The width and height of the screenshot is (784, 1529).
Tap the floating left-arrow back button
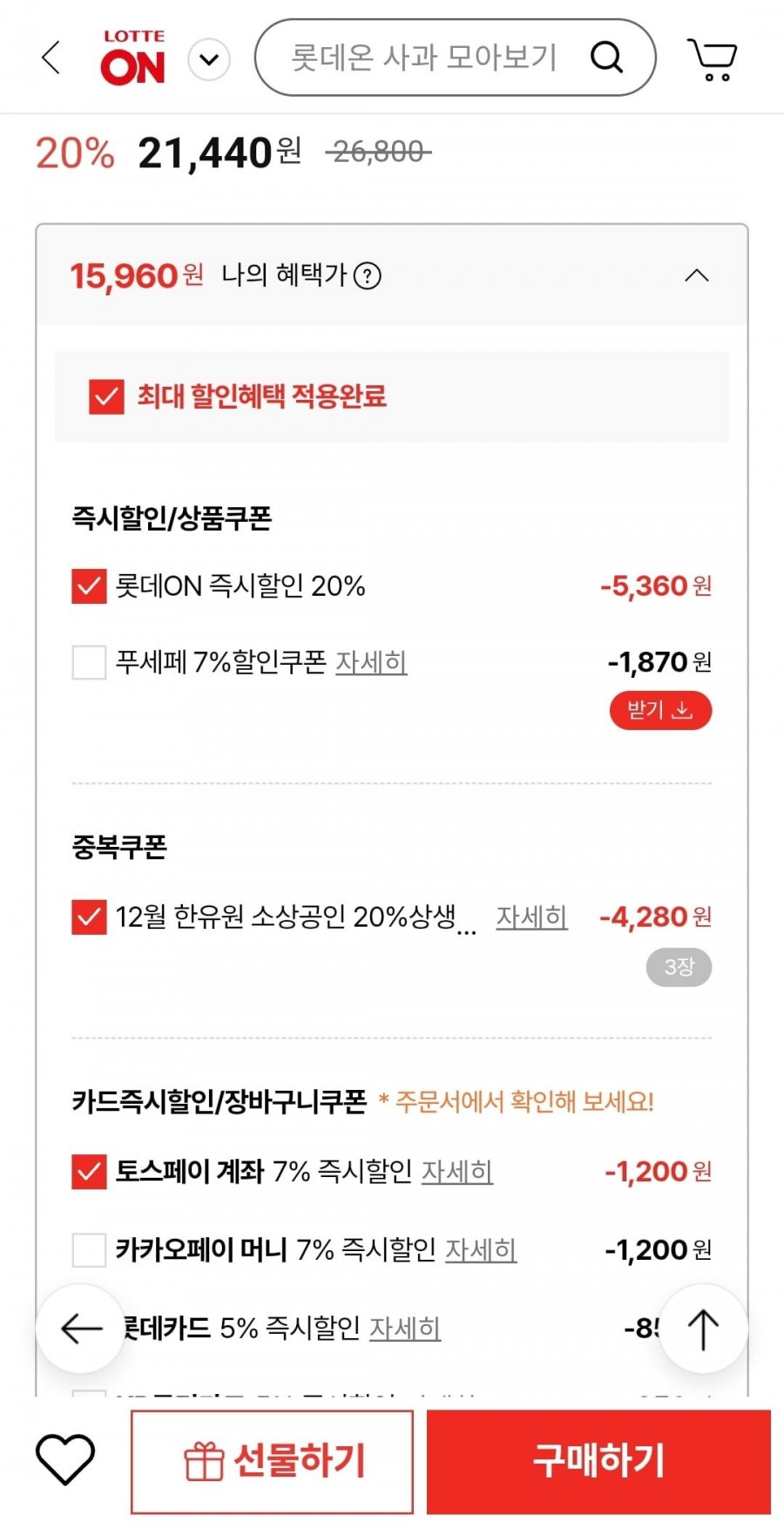click(81, 1329)
